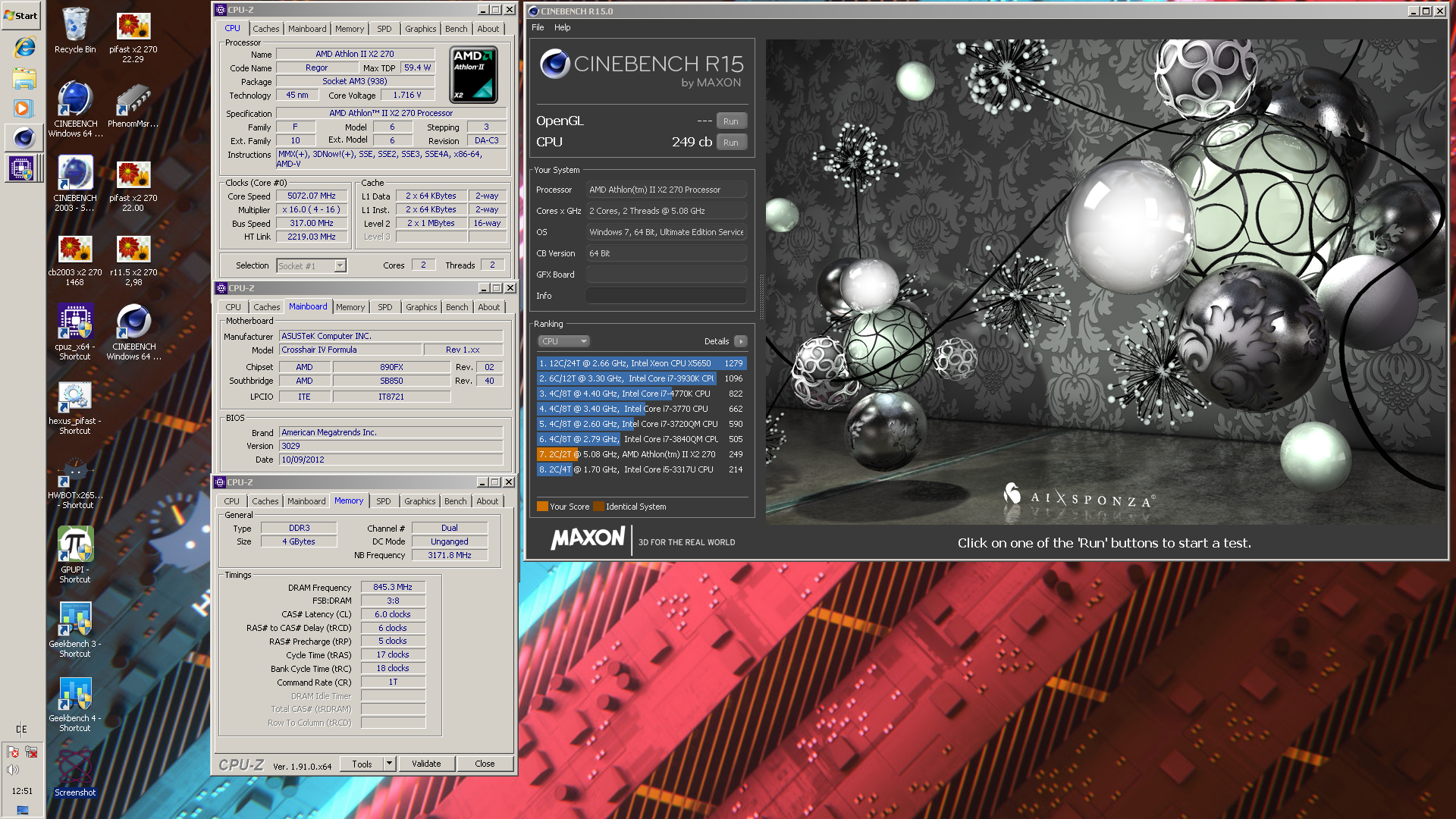Open the Internet Explorer taskbar icon

tap(24, 47)
